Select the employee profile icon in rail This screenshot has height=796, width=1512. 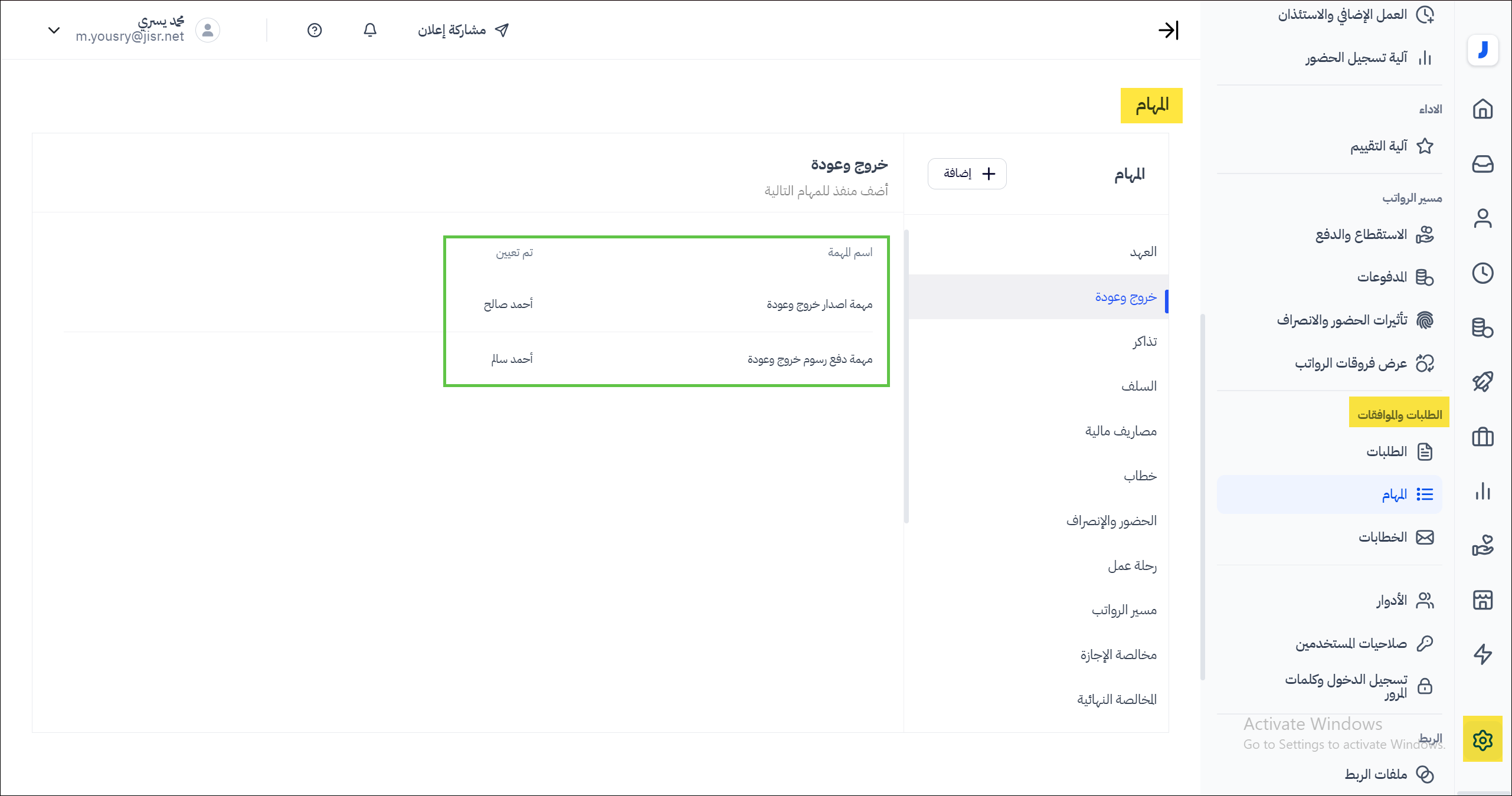[x=1482, y=218]
